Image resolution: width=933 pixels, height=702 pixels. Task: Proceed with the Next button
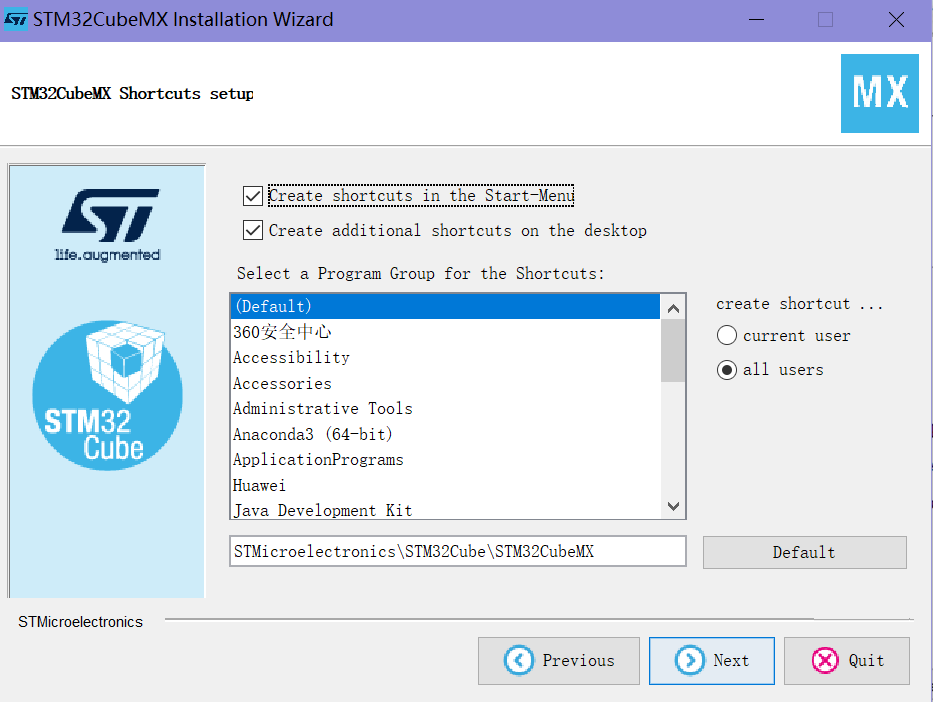tap(712, 661)
